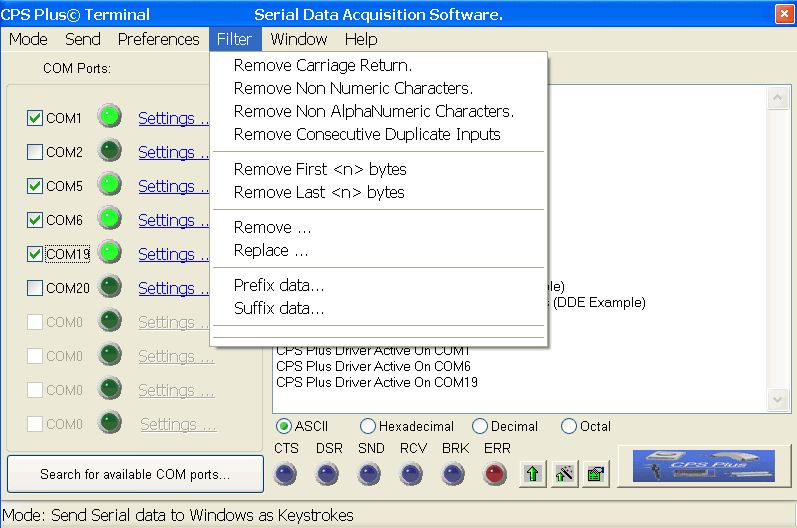
Task: Open the Mode menu
Action: point(28,39)
